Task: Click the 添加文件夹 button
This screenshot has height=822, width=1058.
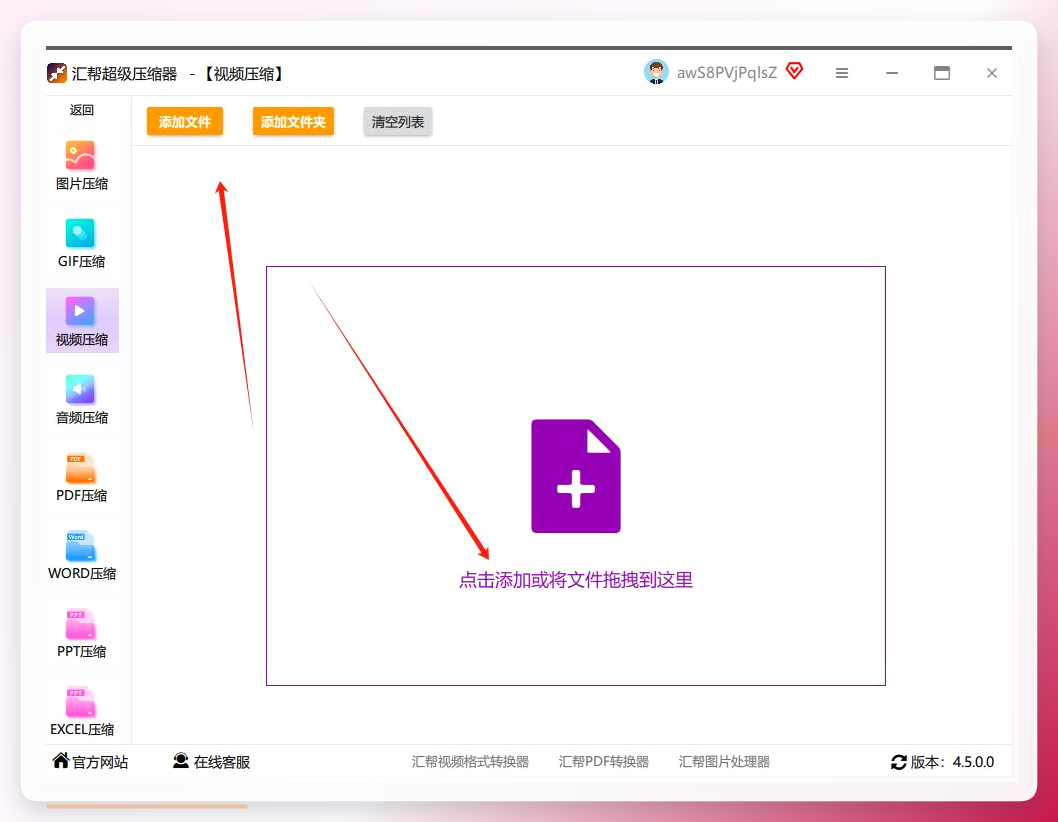Action: [x=293, y=122]
